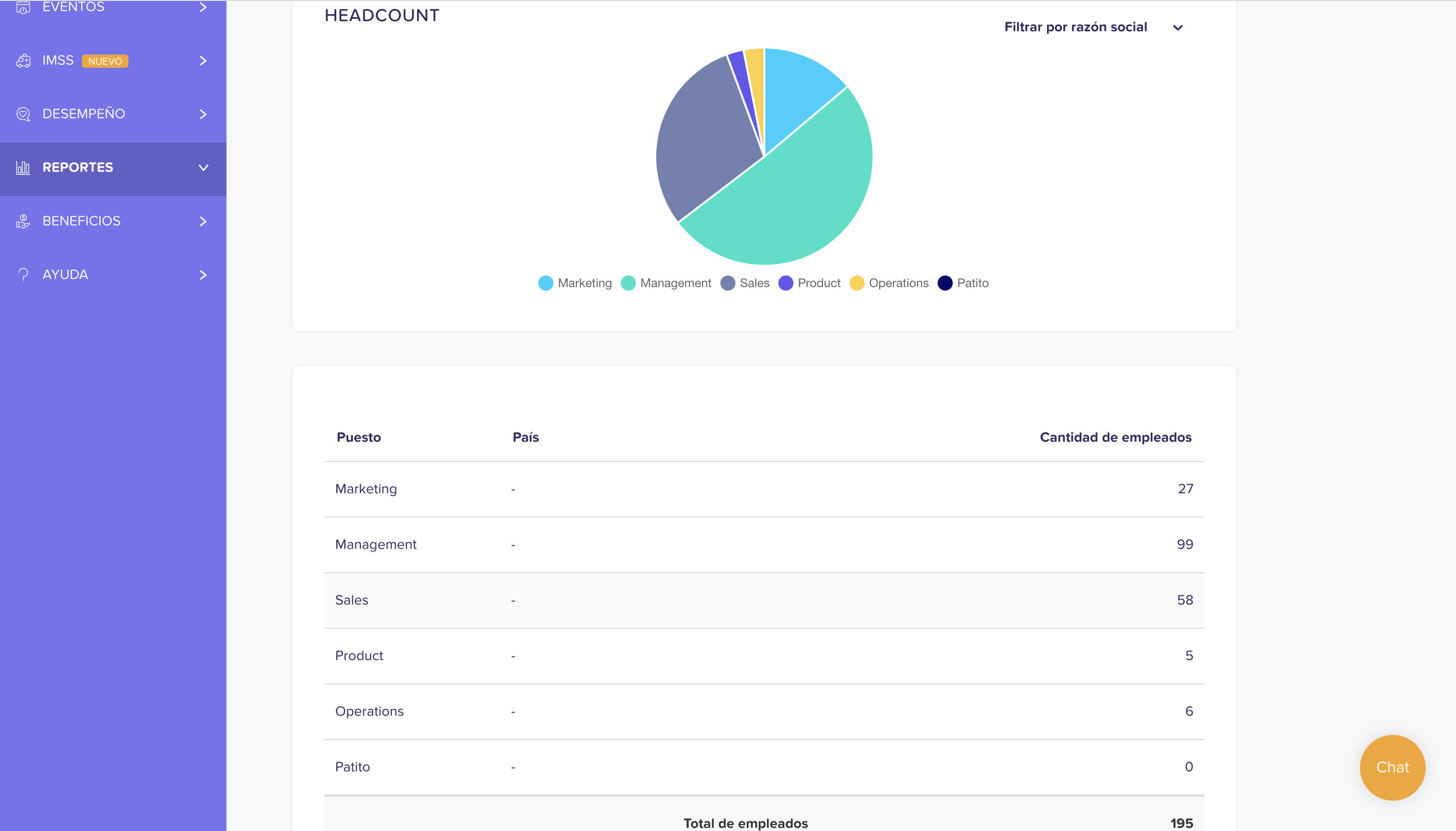Image resolution: width=1456 pixels, height=831 pixels.
Task: Toggle Marketing legend color dot
Action: (x=545, y=283)
